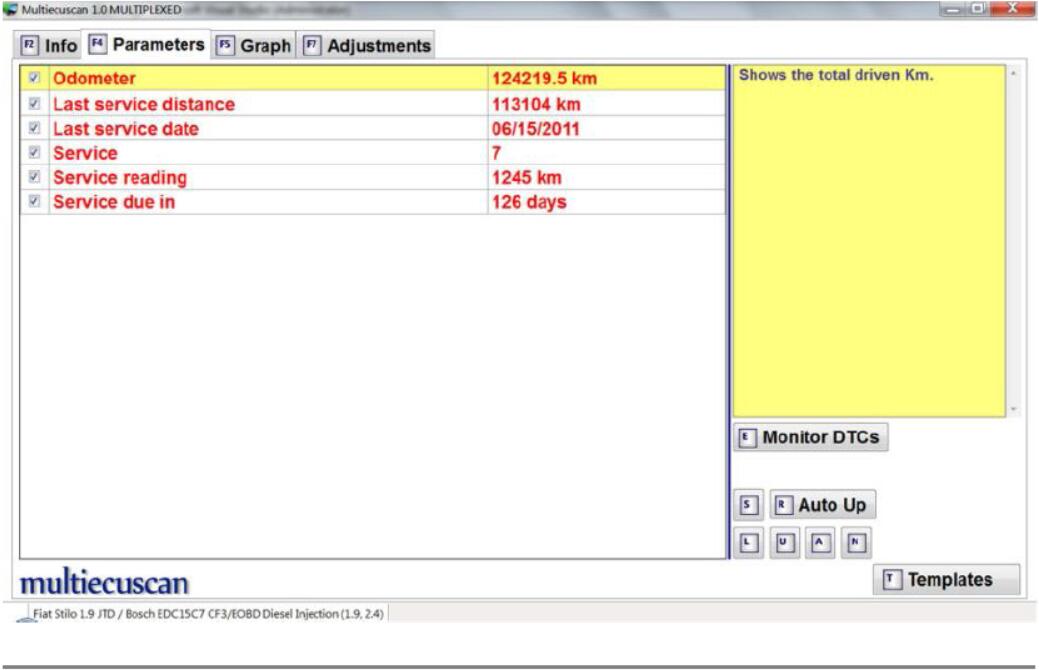
Task: Click the Multiecuscan title bar app icon
Action: pos(10,9)
